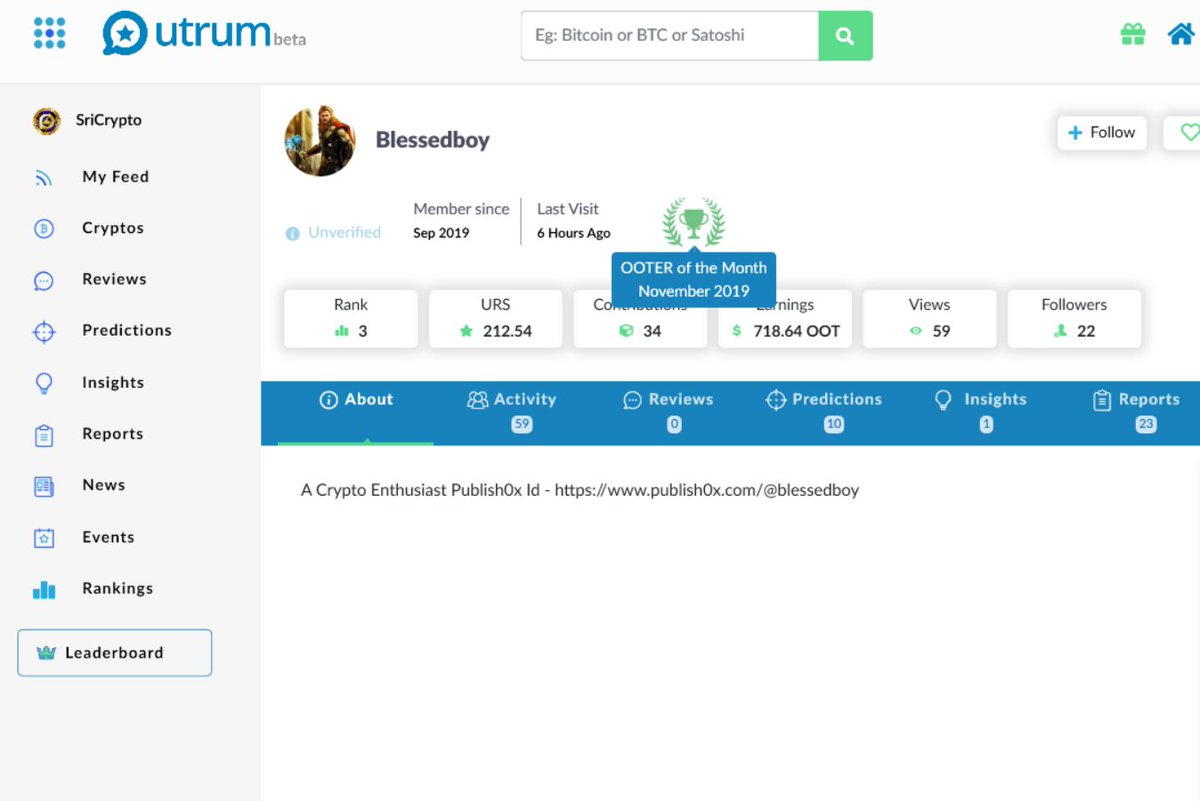Click the URS star icon
Screen dimensions: 1200x801
466,331
